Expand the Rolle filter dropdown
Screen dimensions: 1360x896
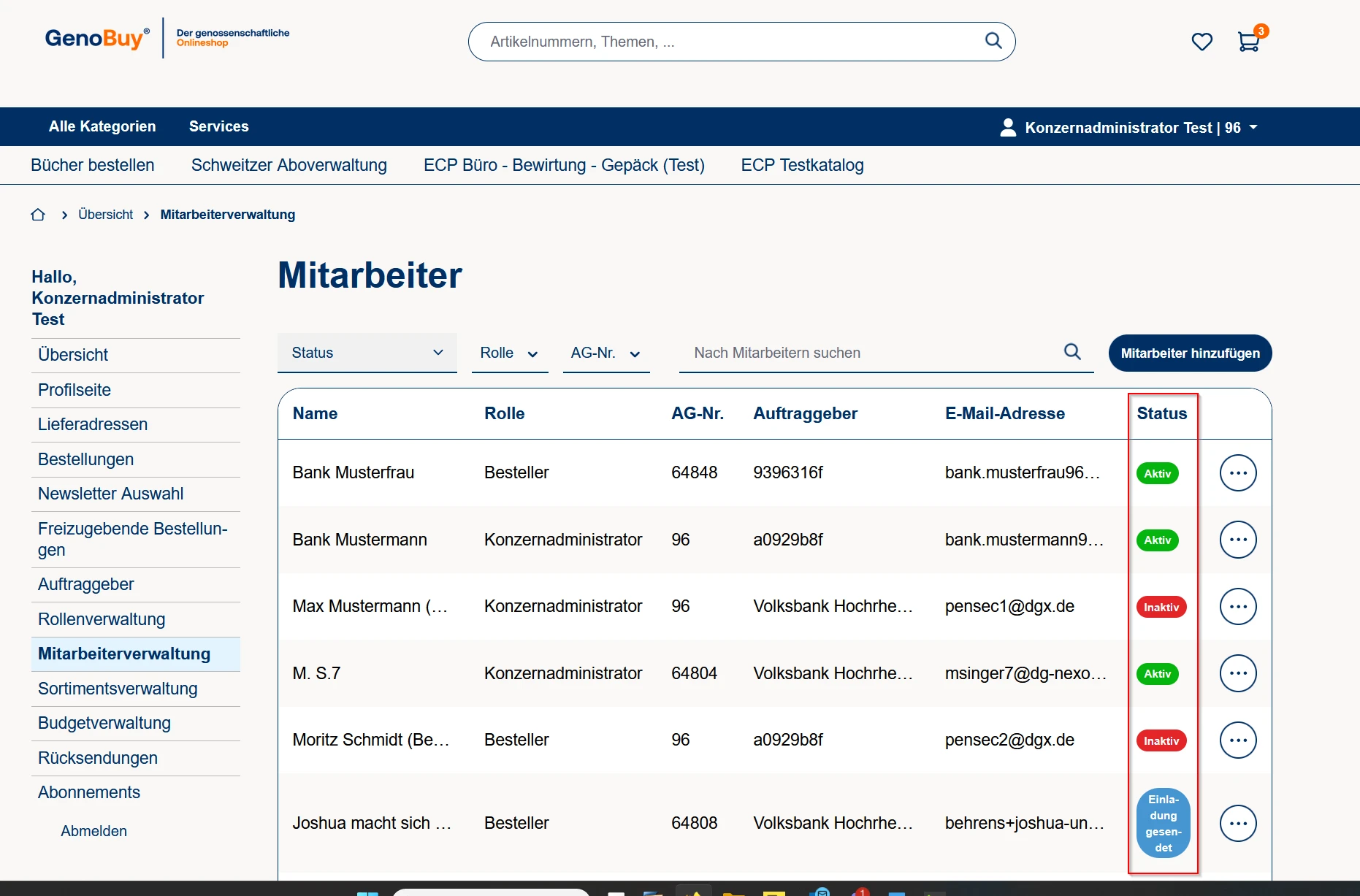[x=509, y=353]
